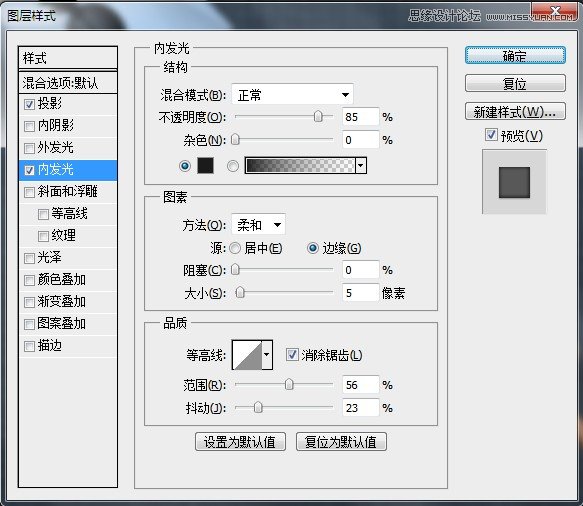This screenshot has width=583, height=506.
Task: Choose 边缘(G) as the source
Action: 313,248
